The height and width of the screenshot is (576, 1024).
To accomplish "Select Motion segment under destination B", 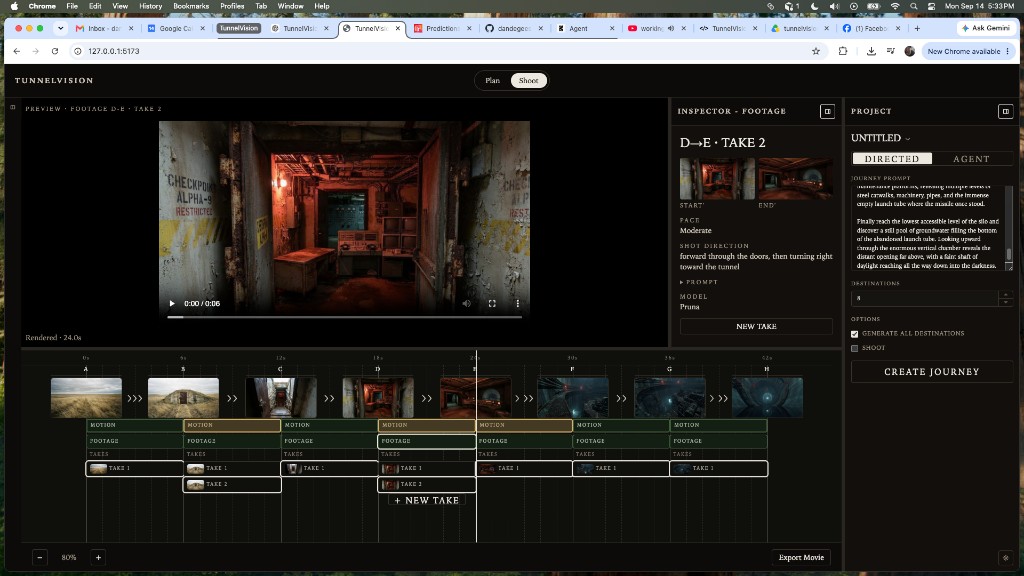I will click(232, 425).
